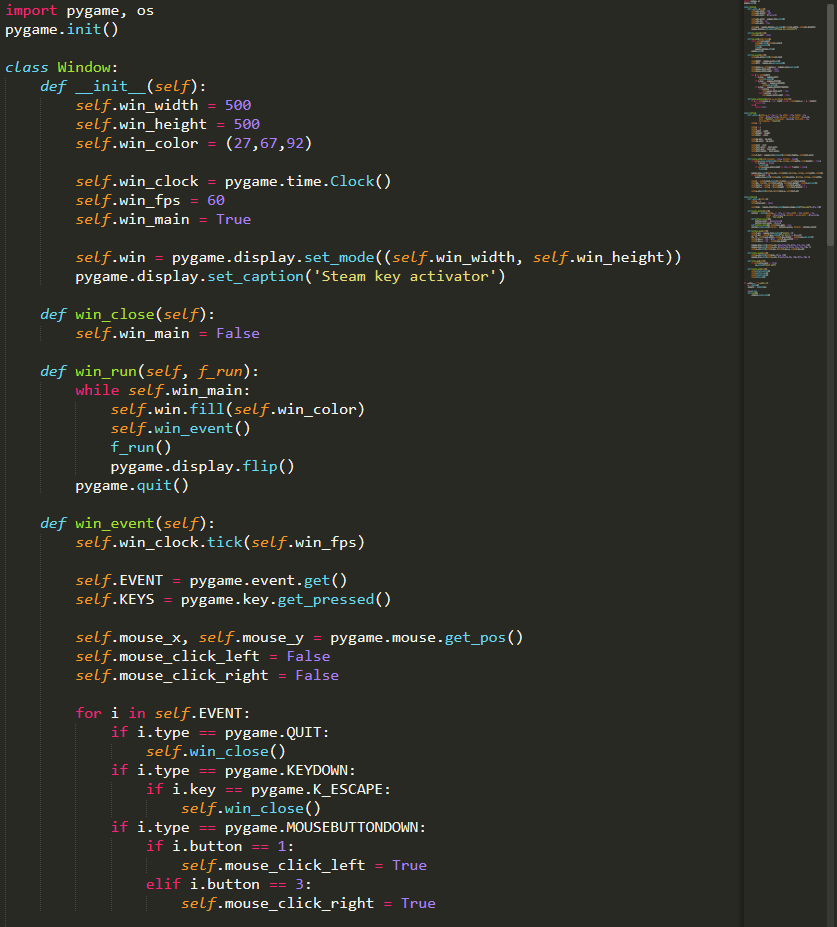Viewport: 837px width, 927px height.
Task: Click the 'def __init__(self):' line
Action: (x=123, y=86)
